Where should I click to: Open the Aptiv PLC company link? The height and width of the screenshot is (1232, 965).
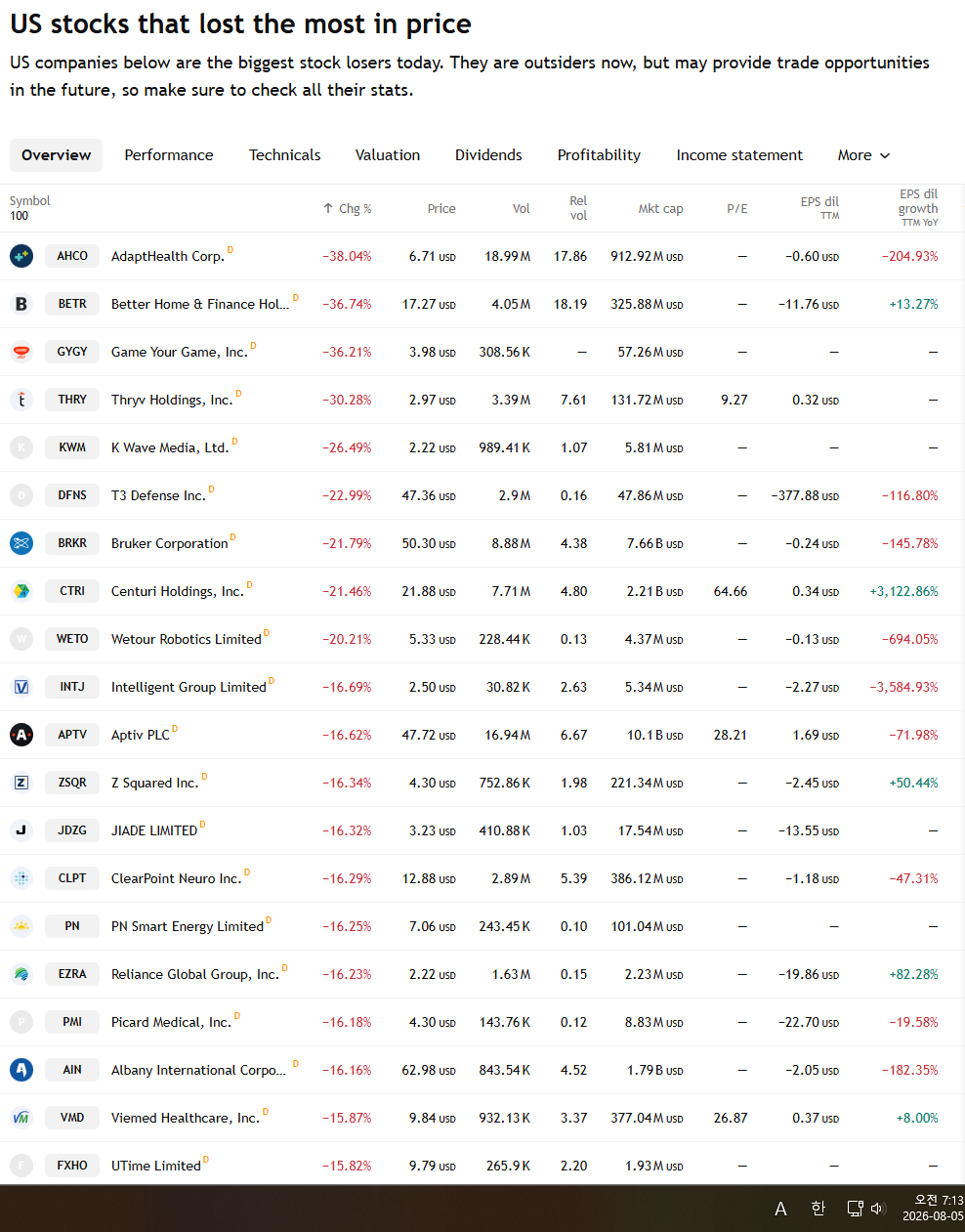coord(141,735)
